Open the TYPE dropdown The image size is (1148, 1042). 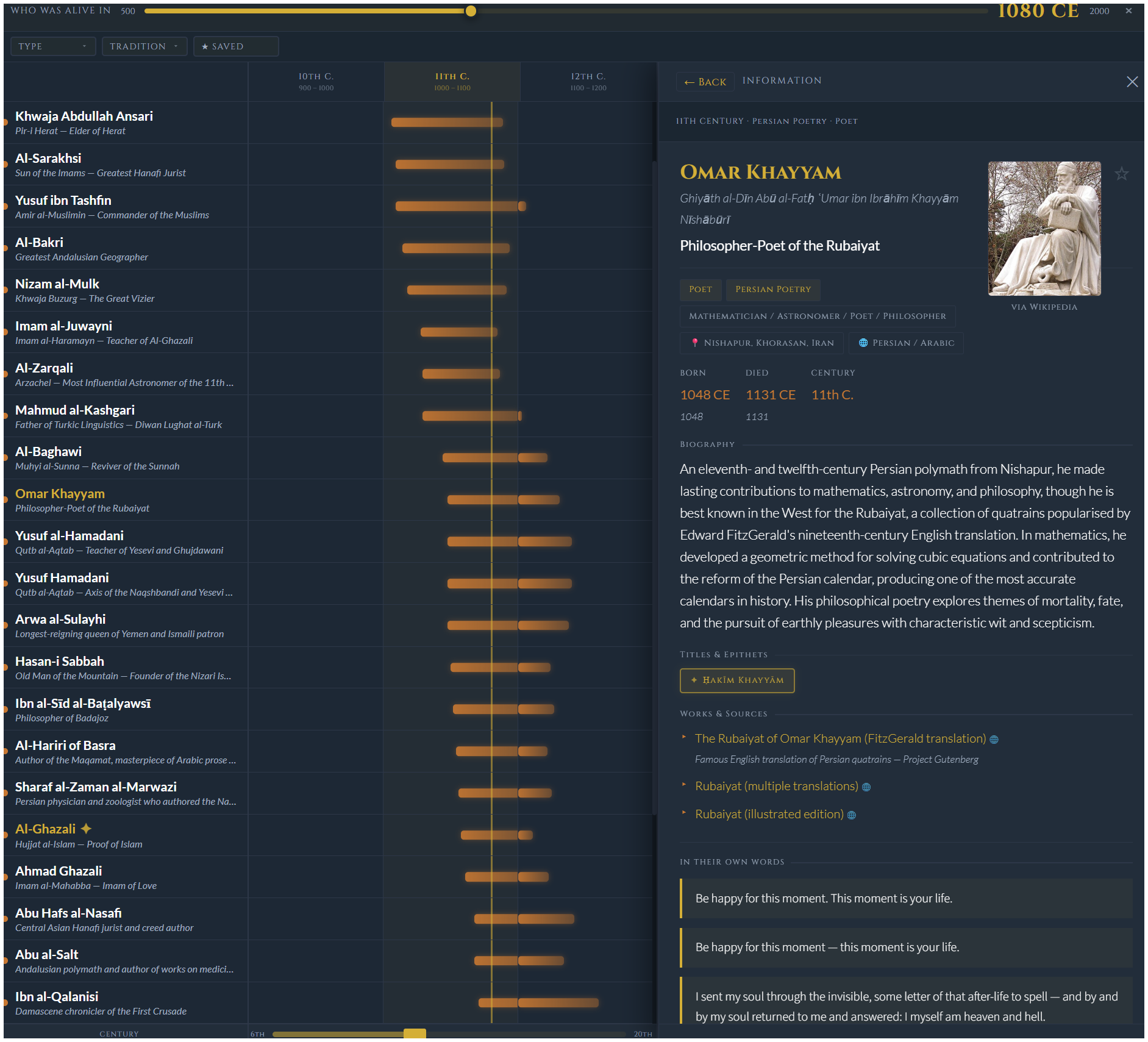tap(53, 46)
